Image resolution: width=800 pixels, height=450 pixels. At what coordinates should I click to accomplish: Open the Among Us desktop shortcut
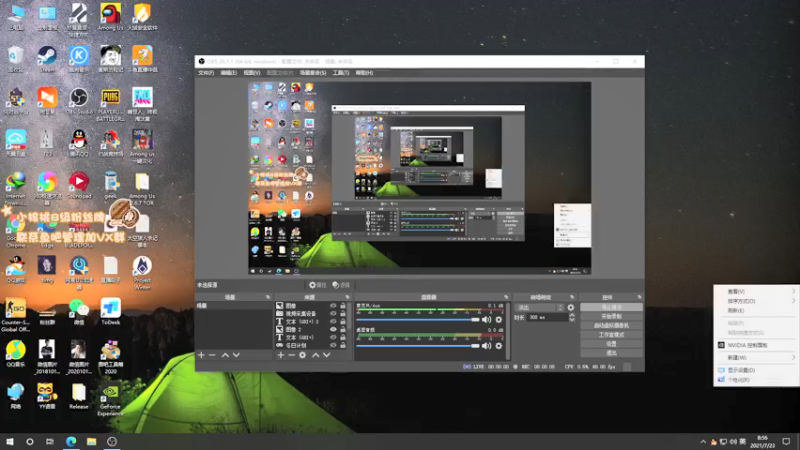point(110,17)
